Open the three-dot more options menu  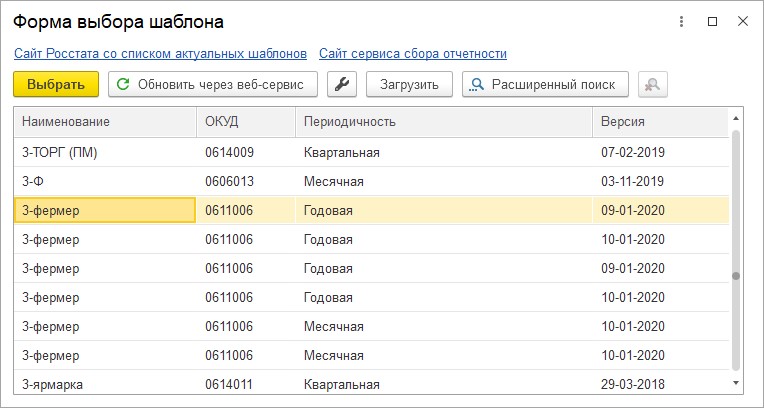(681, 21)
